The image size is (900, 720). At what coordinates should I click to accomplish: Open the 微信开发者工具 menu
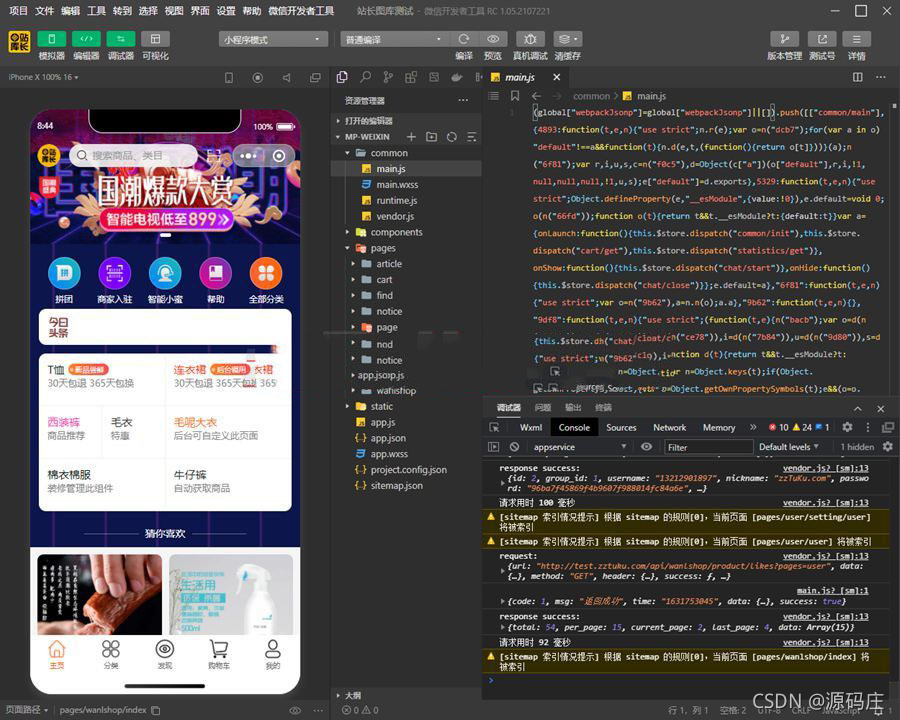(x=301, y=10)
